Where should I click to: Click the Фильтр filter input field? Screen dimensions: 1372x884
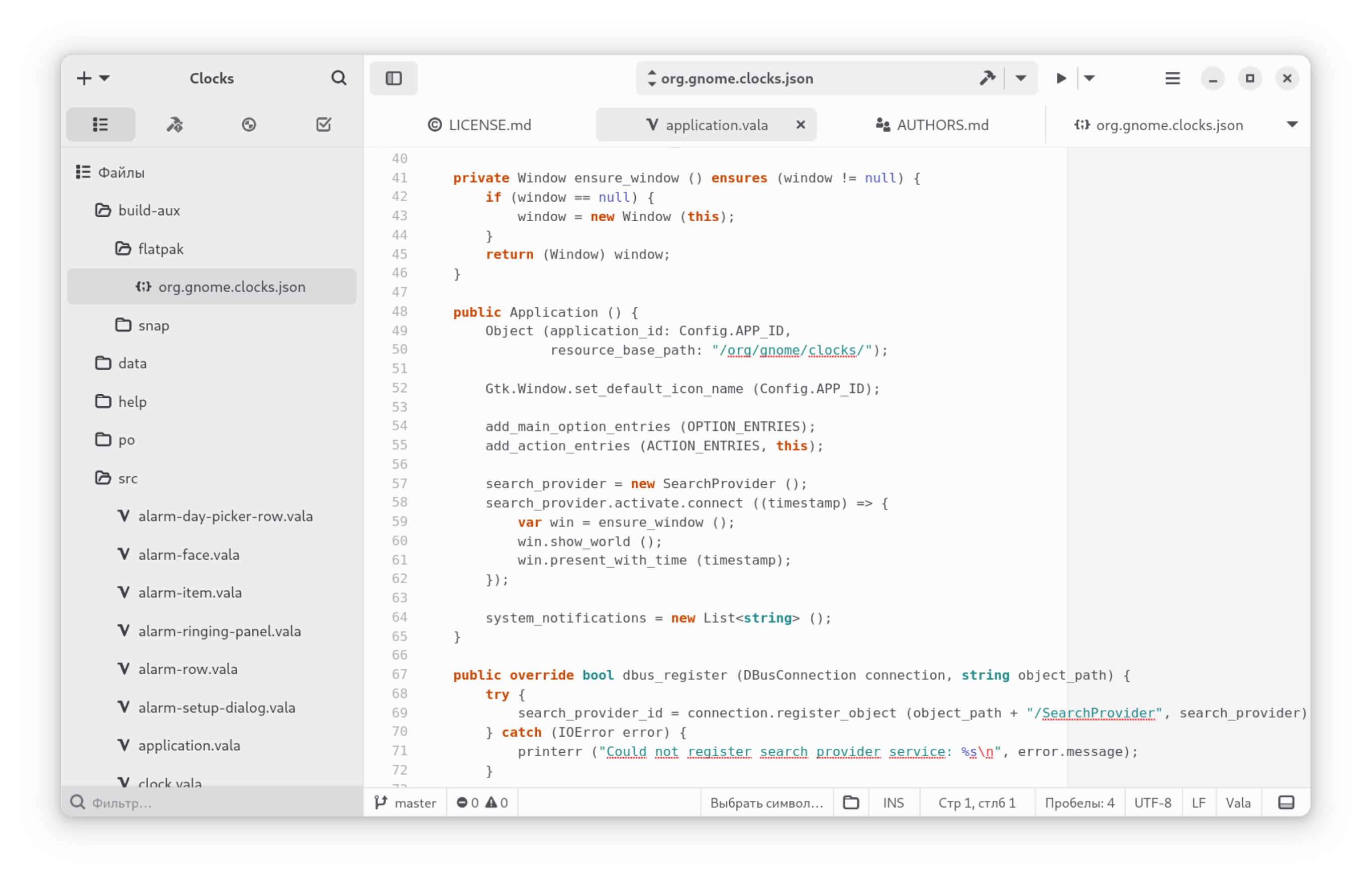[218, 803]
